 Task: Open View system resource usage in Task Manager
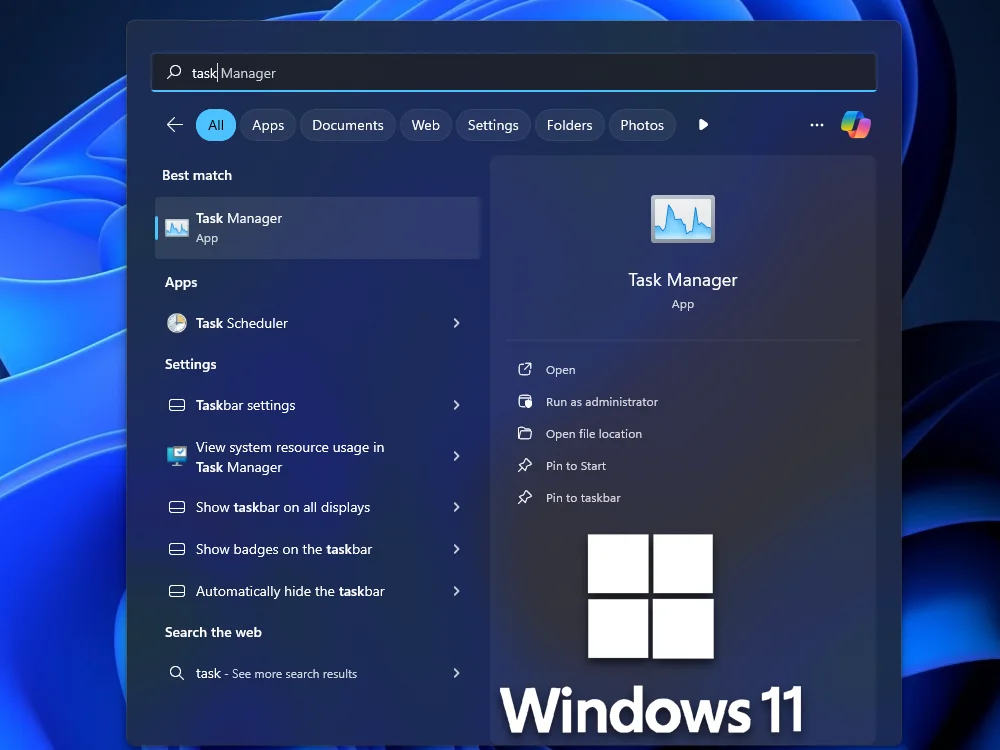click(x=318, y=457)
